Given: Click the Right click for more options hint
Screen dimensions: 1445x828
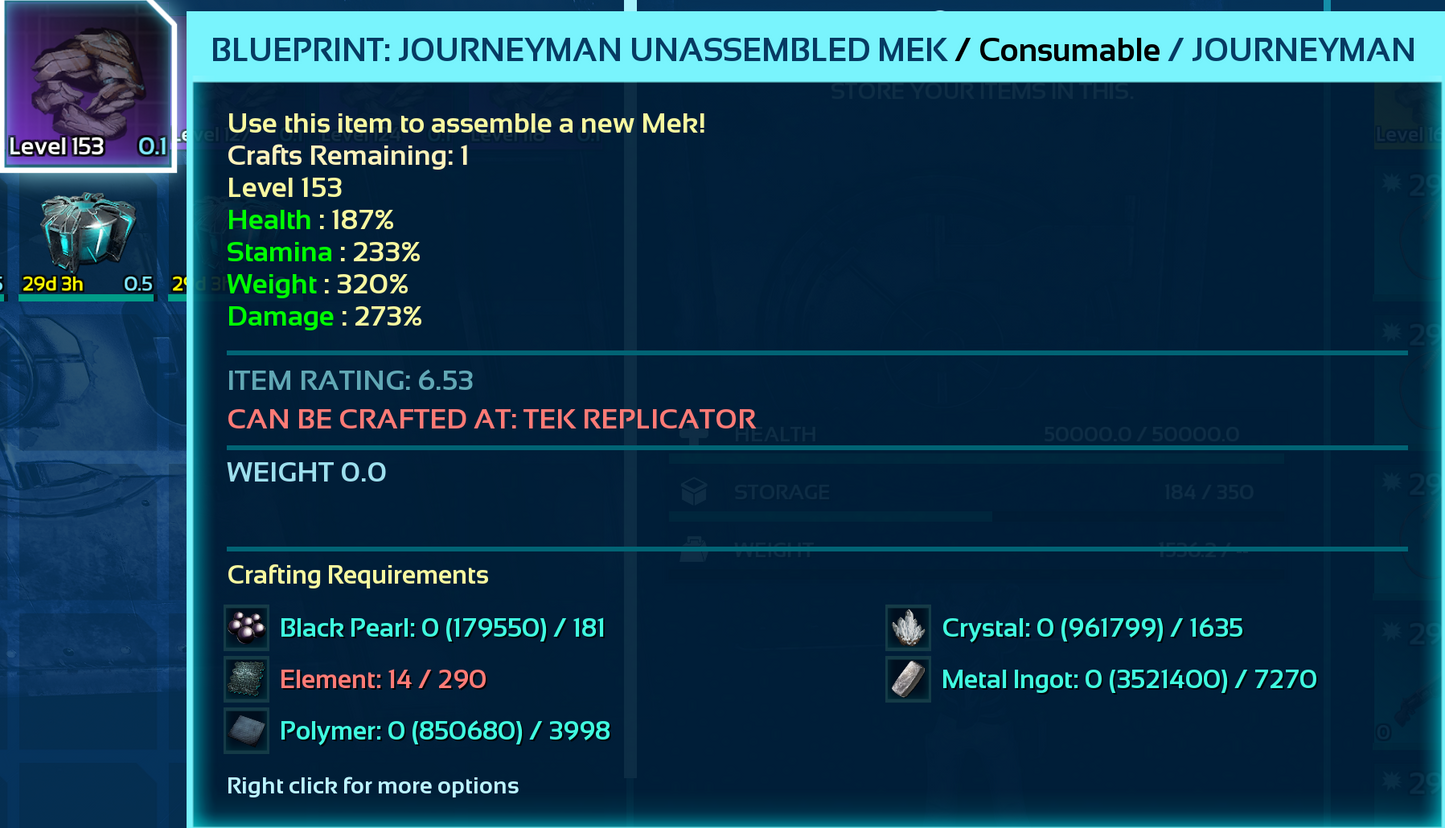Looking at the screenshot, I should [373, 786].
